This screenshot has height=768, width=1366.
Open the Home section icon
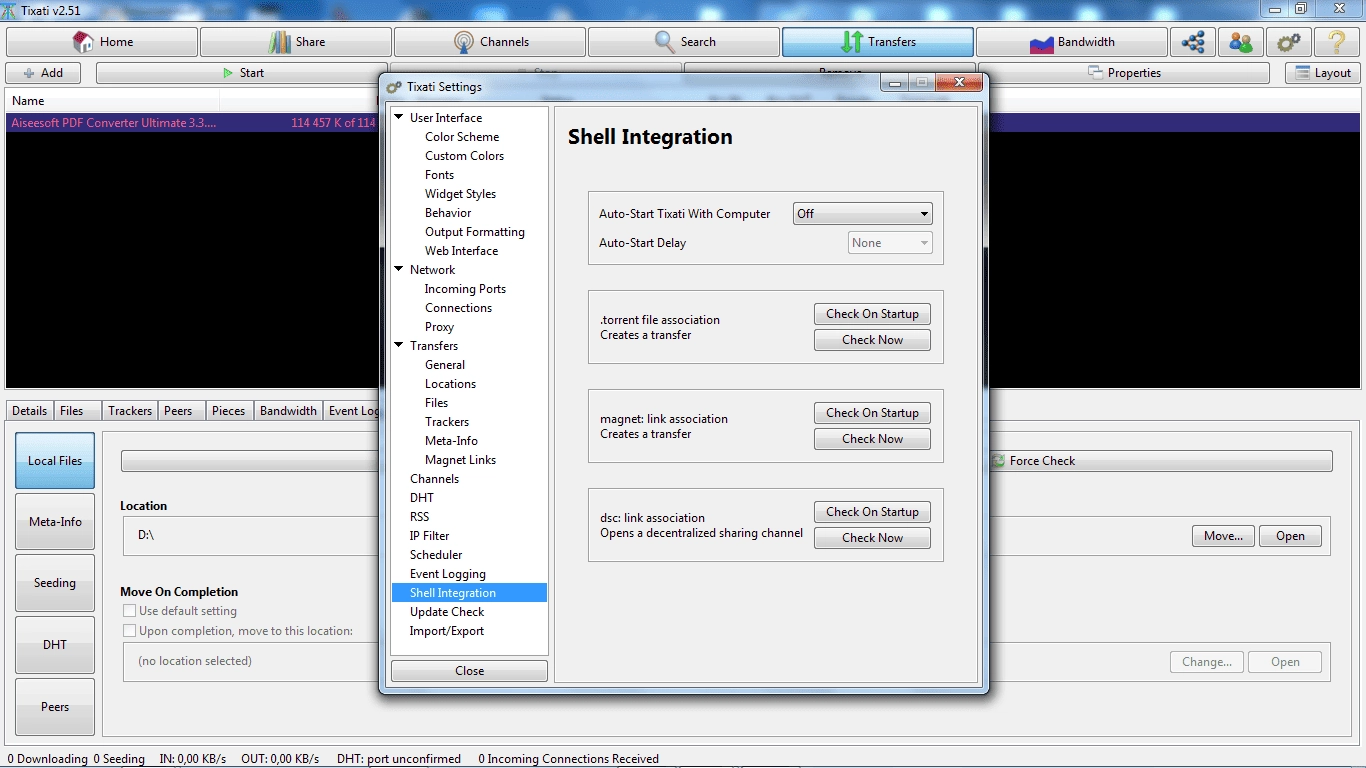tap(83, 42)
